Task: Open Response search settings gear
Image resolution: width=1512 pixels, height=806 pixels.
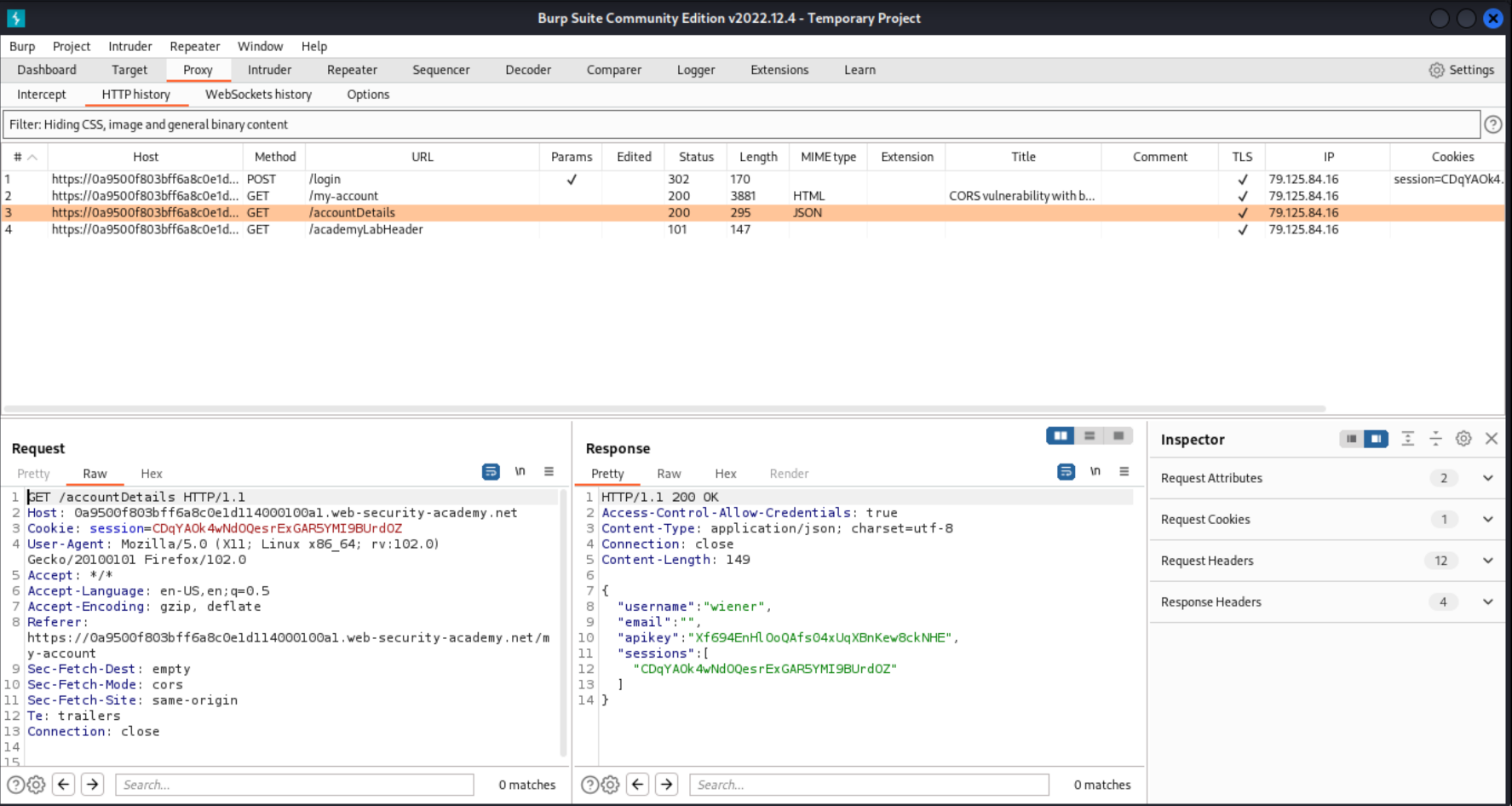Action: click(610, 785)
